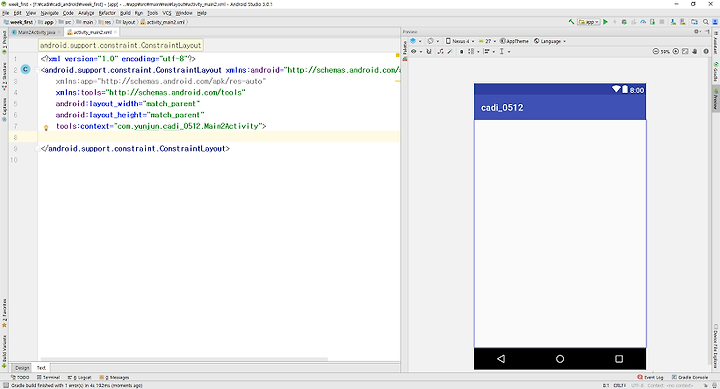Click the home button in phone preview
The image size is (720, 389).
560,359
